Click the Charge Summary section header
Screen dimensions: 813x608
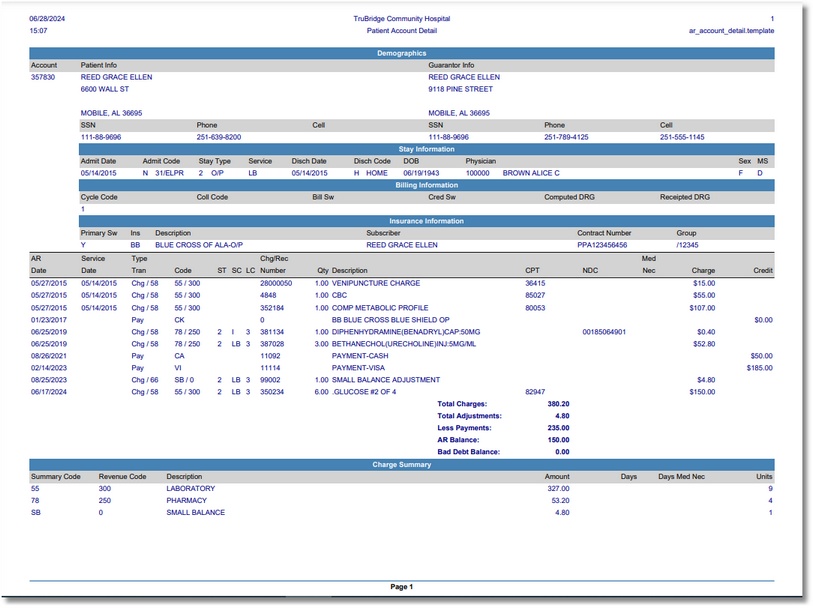(x=402, y=464)
